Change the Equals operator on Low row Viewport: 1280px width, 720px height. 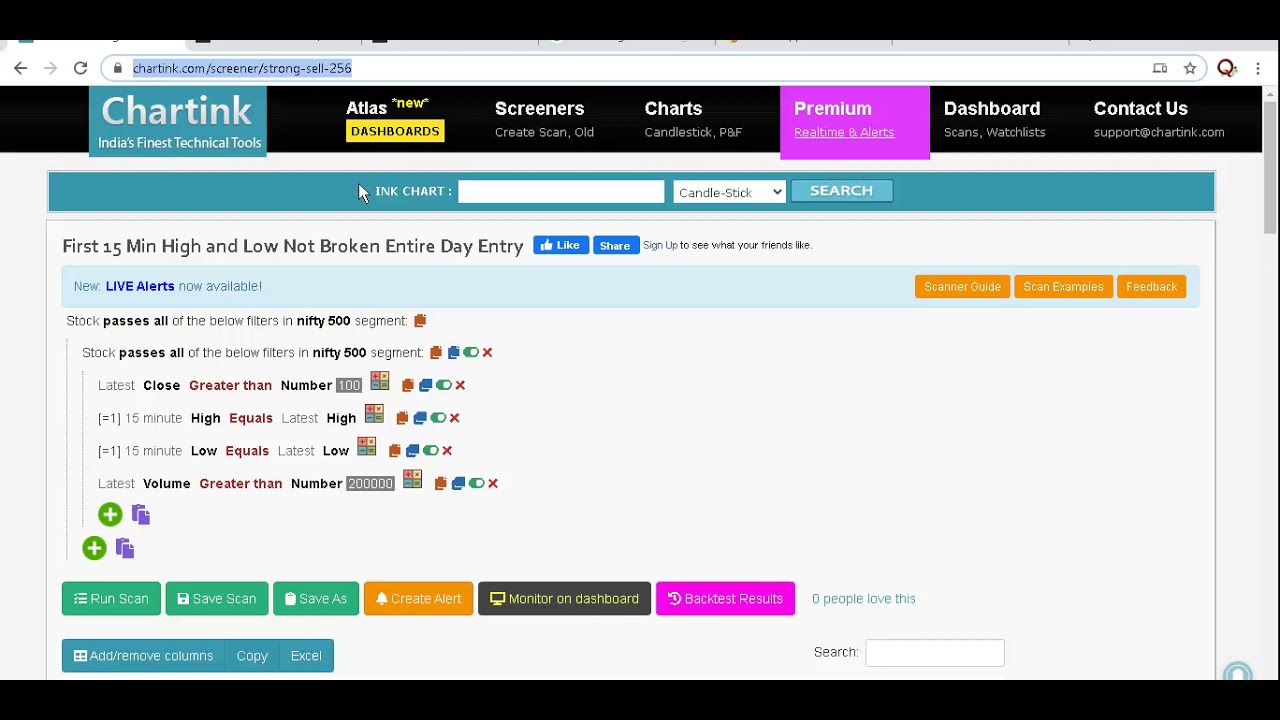247,451
